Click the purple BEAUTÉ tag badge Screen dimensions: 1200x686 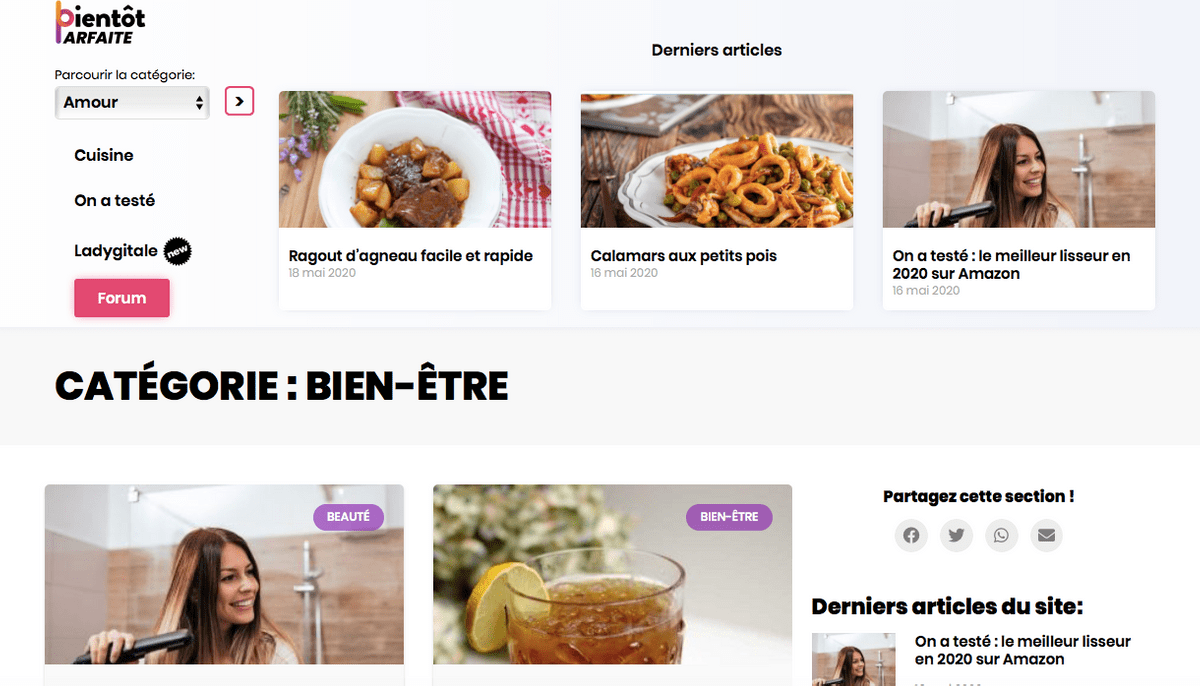(349, 517)
